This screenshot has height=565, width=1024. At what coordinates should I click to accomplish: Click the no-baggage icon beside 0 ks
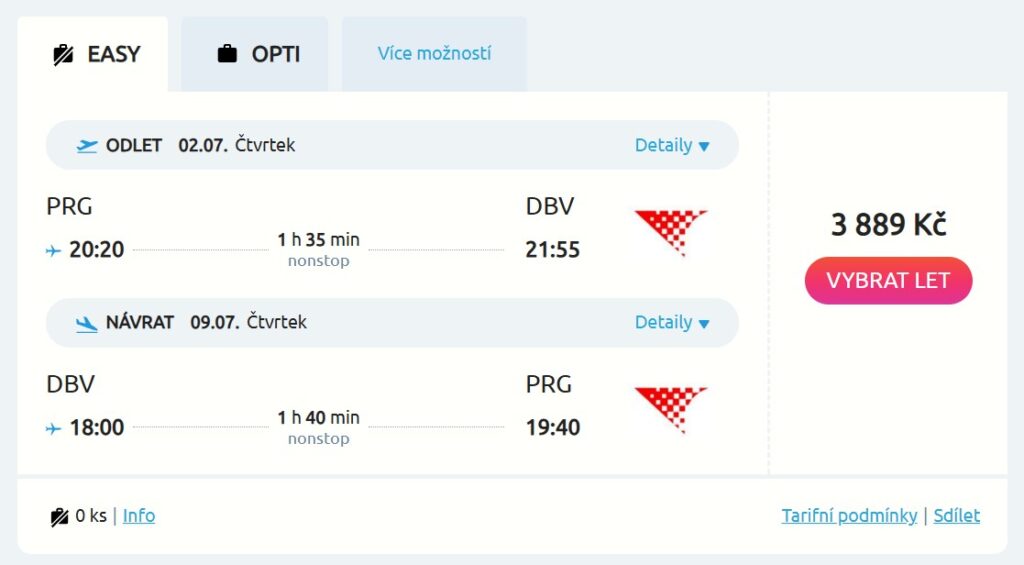(x=59, y=517)
